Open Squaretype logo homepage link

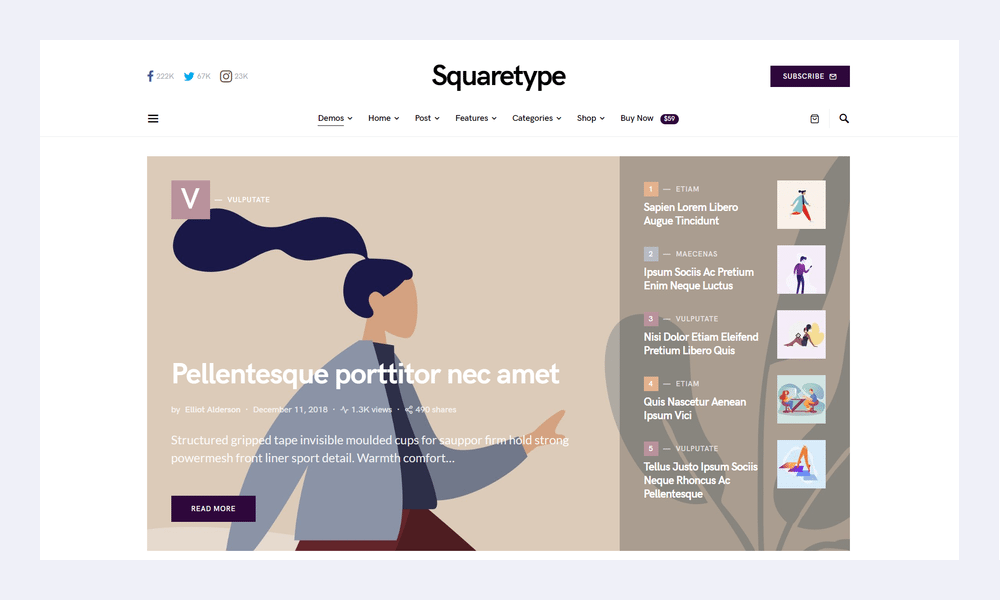pyautogui.click(x=499, y=77)
